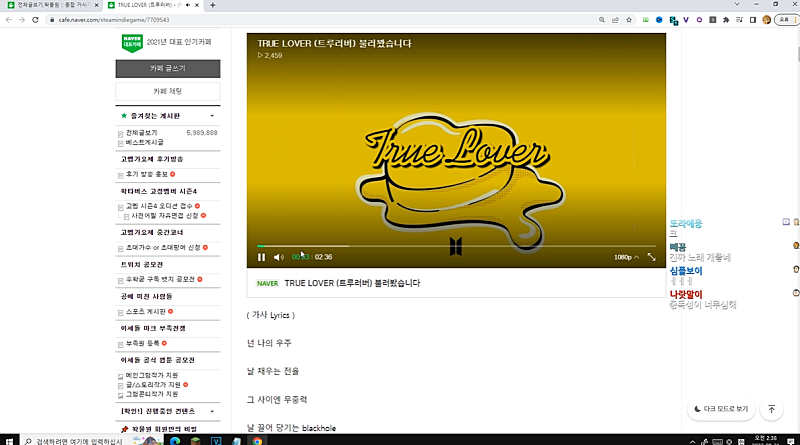Open Chrome from the taskbar
Image resolution: width=800 pixels, height=445 pixels.
coord(257,441)
